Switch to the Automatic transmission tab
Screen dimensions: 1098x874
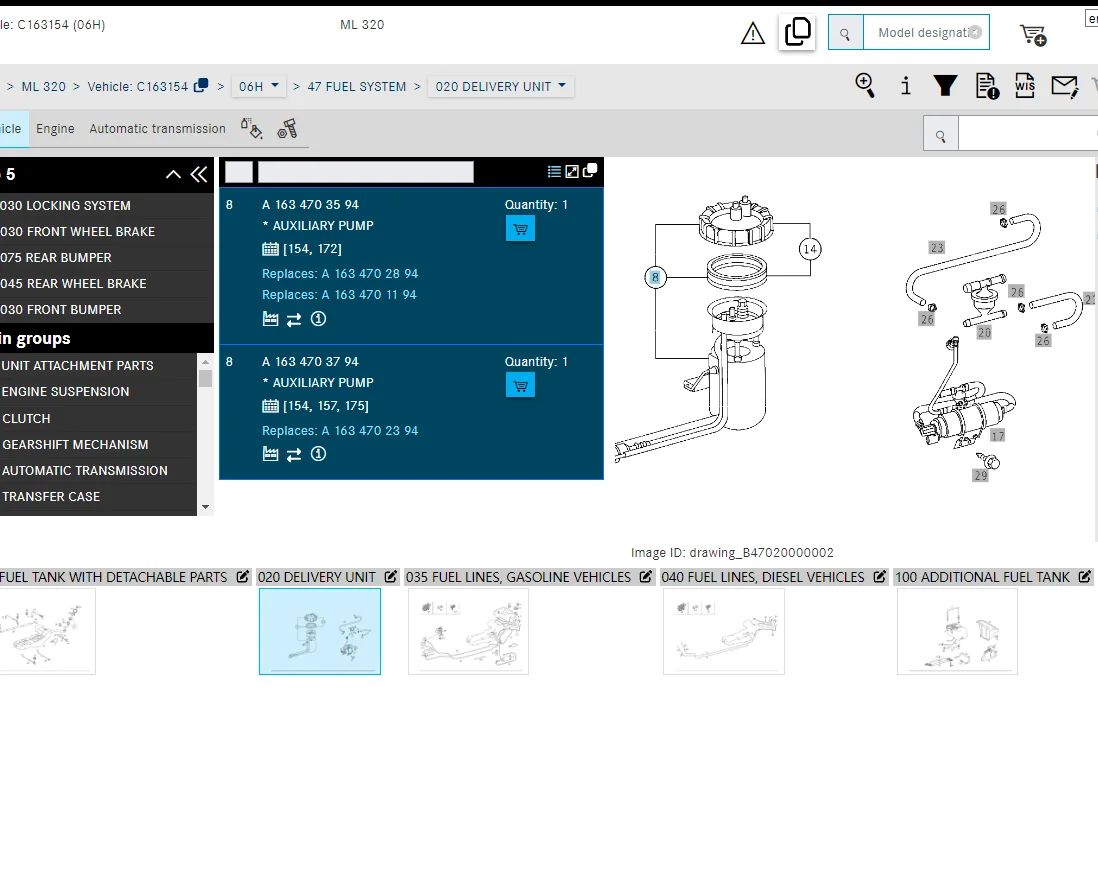pos(158,129)
